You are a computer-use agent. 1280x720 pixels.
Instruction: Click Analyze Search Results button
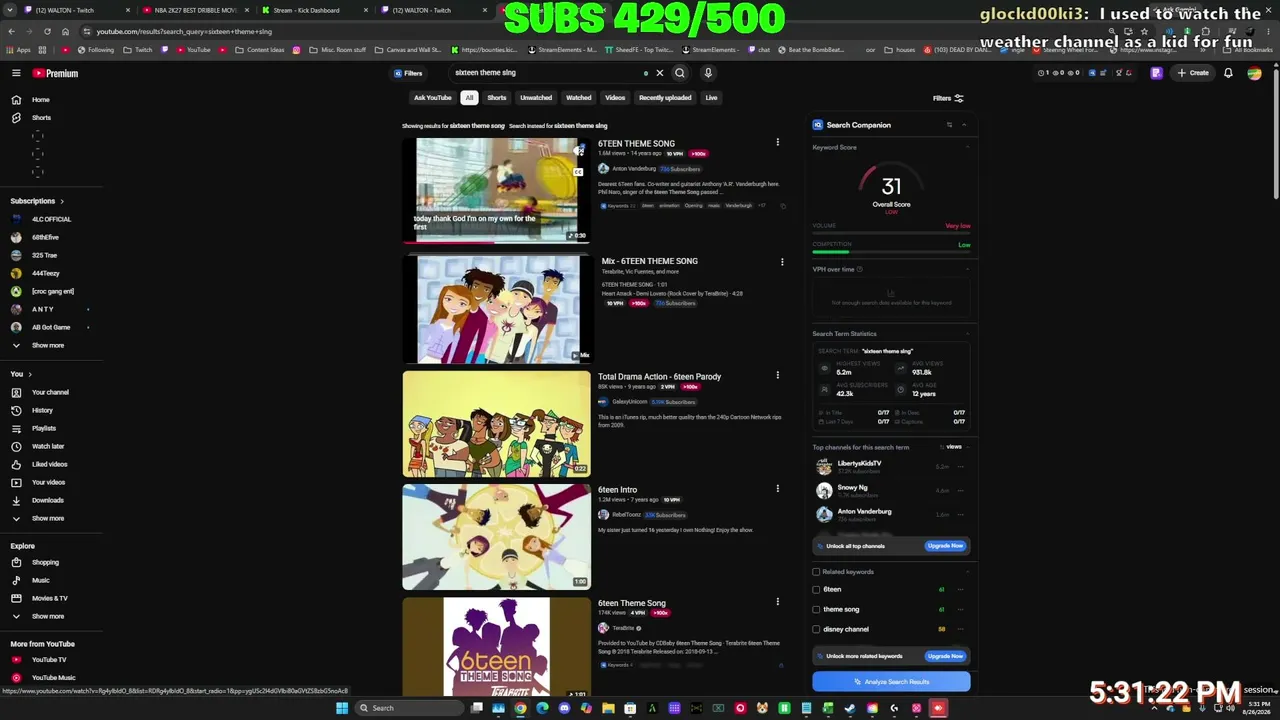pos(891,682)
